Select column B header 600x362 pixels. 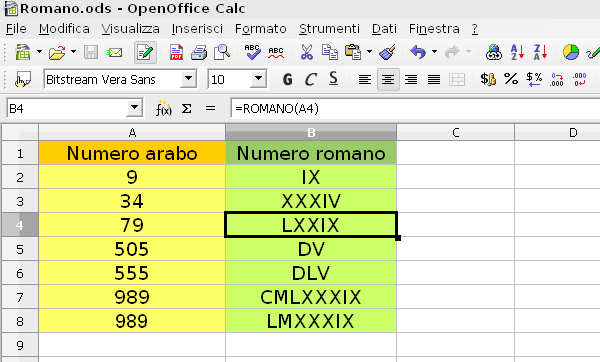pos(311,132)
